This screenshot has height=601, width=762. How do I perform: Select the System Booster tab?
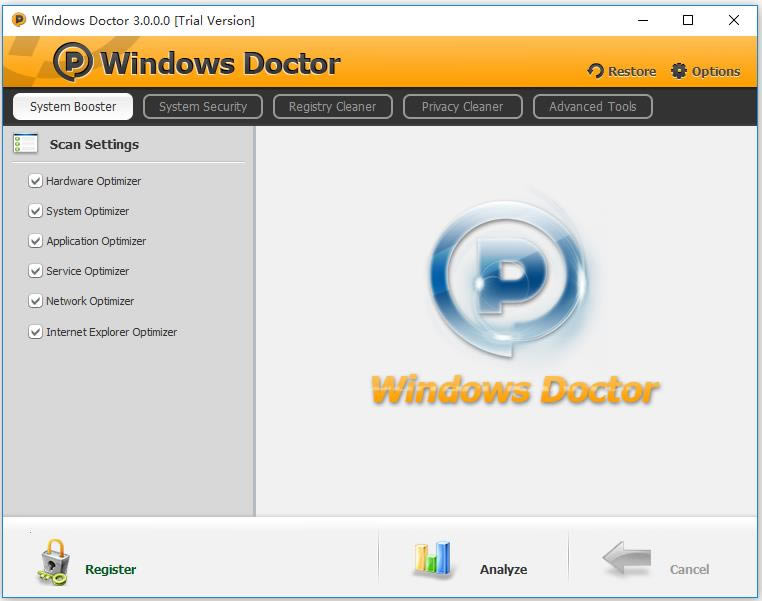point(73,106)
